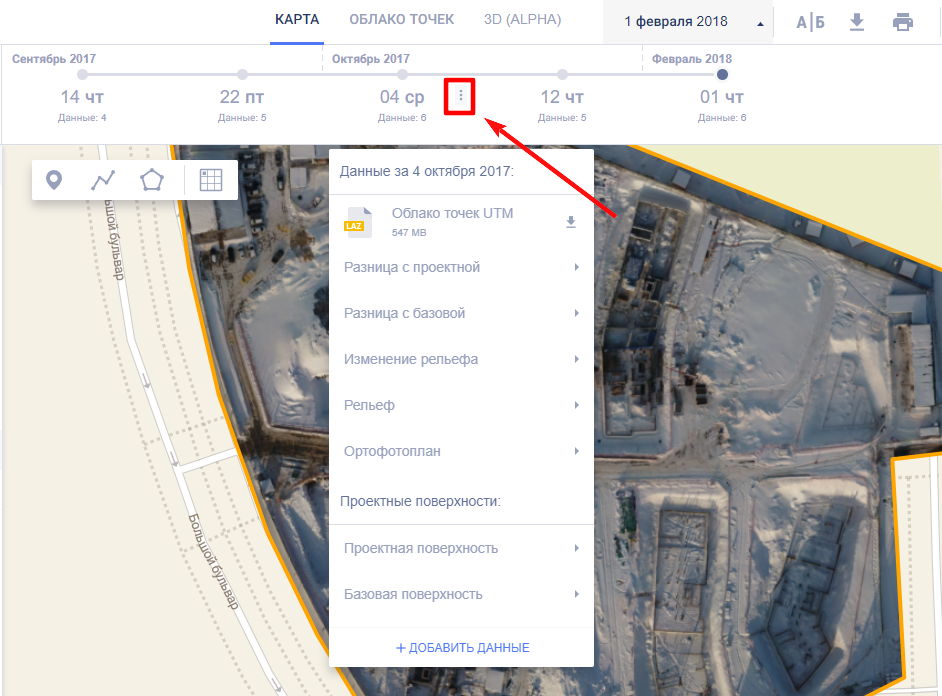Viewport: 942px width, 696px height.
Task: Expand Изменение рельефа submenu
Action: 461,359
